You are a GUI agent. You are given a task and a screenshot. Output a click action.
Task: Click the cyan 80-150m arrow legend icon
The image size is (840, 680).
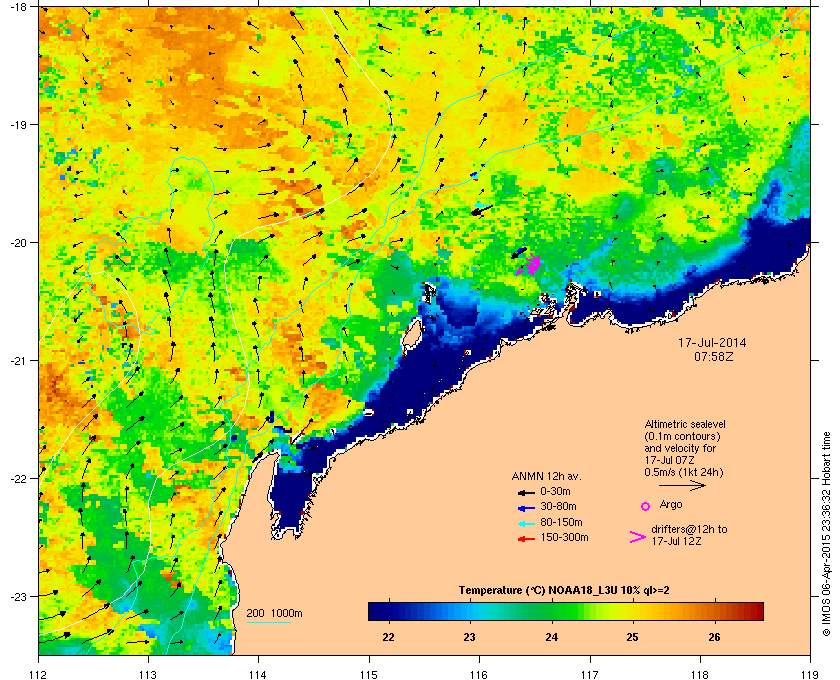pyautogui.click(x=527, y=523)
